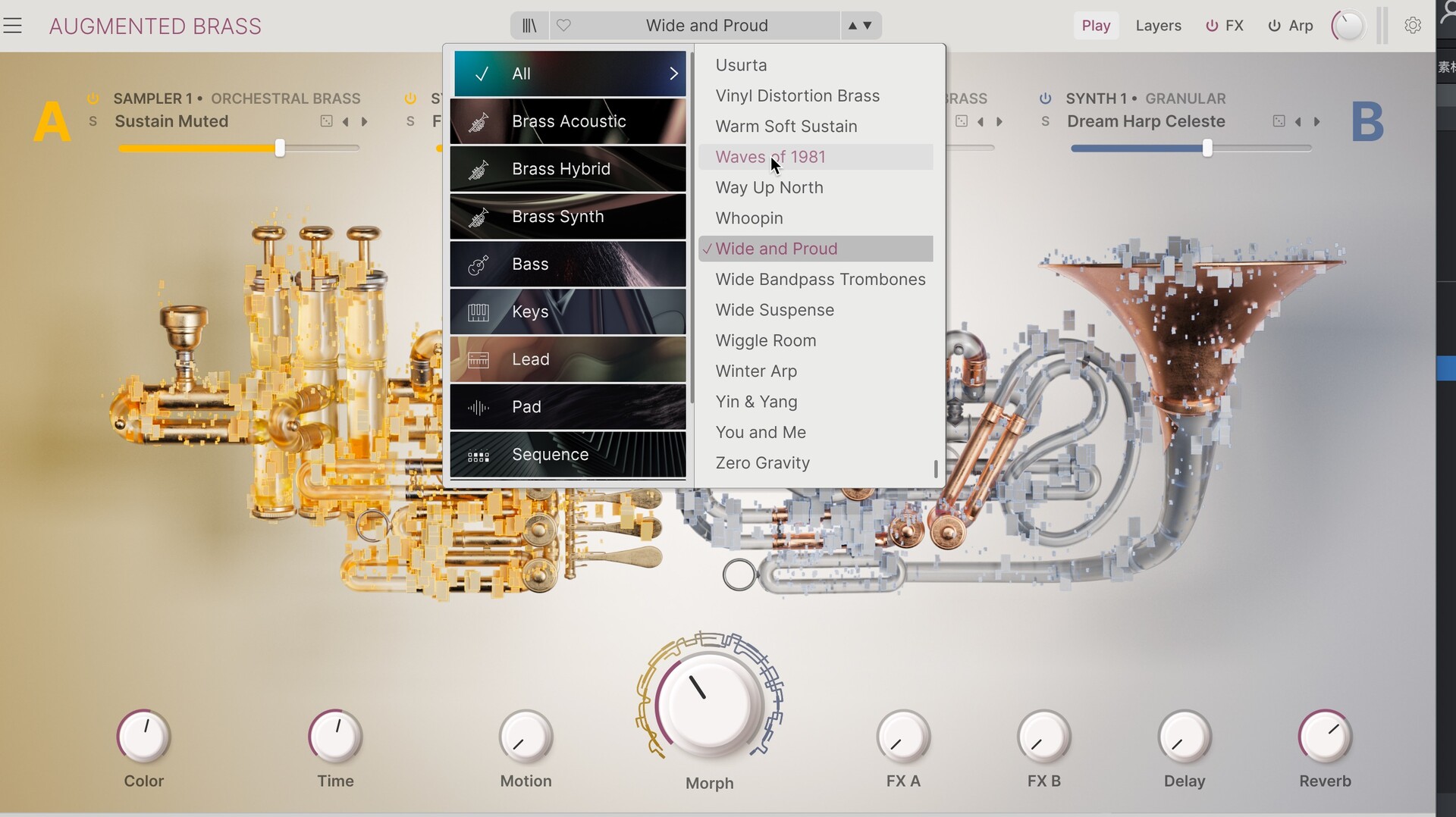1456x817 pixels.
Task: Select previous sample for Sustain Muted
Action: (x=346, y=121)
